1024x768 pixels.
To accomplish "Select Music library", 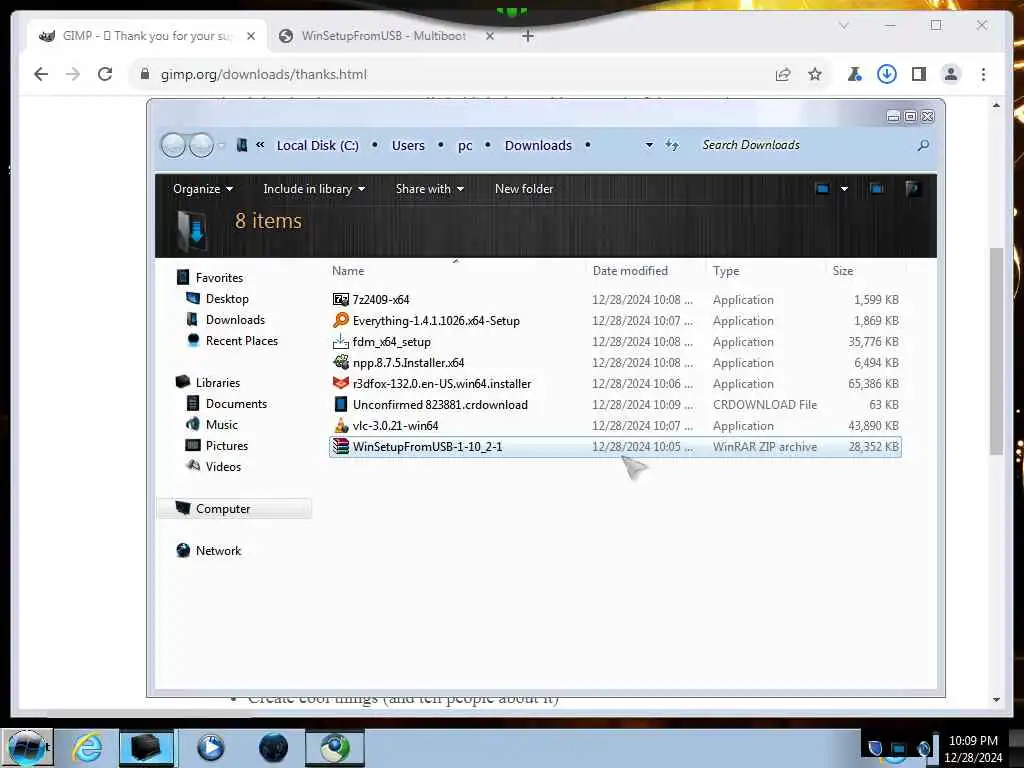I will click(221, 424).
